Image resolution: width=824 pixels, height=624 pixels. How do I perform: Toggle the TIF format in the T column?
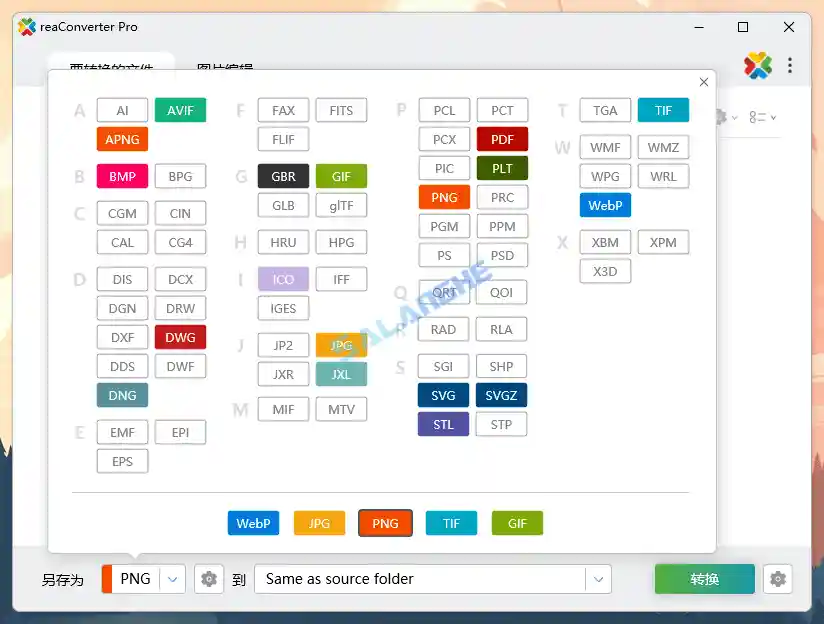point(663,110)
